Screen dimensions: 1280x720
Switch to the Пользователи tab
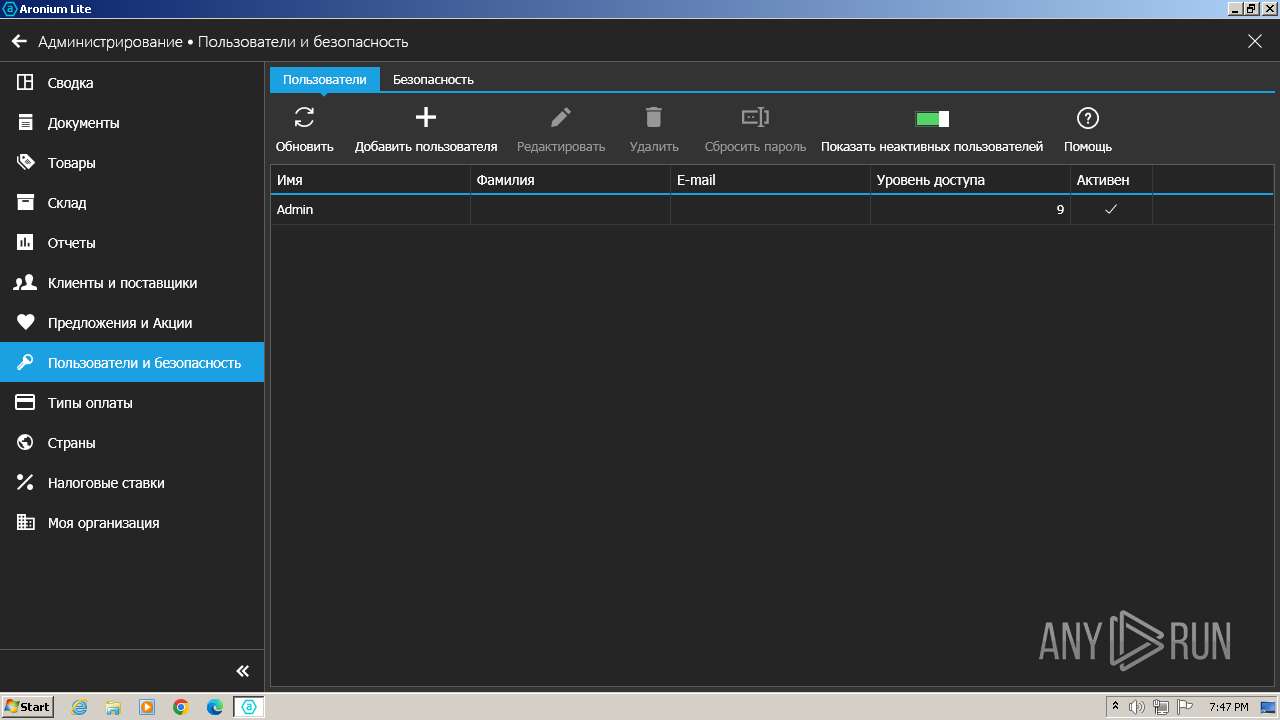(325, 79)
